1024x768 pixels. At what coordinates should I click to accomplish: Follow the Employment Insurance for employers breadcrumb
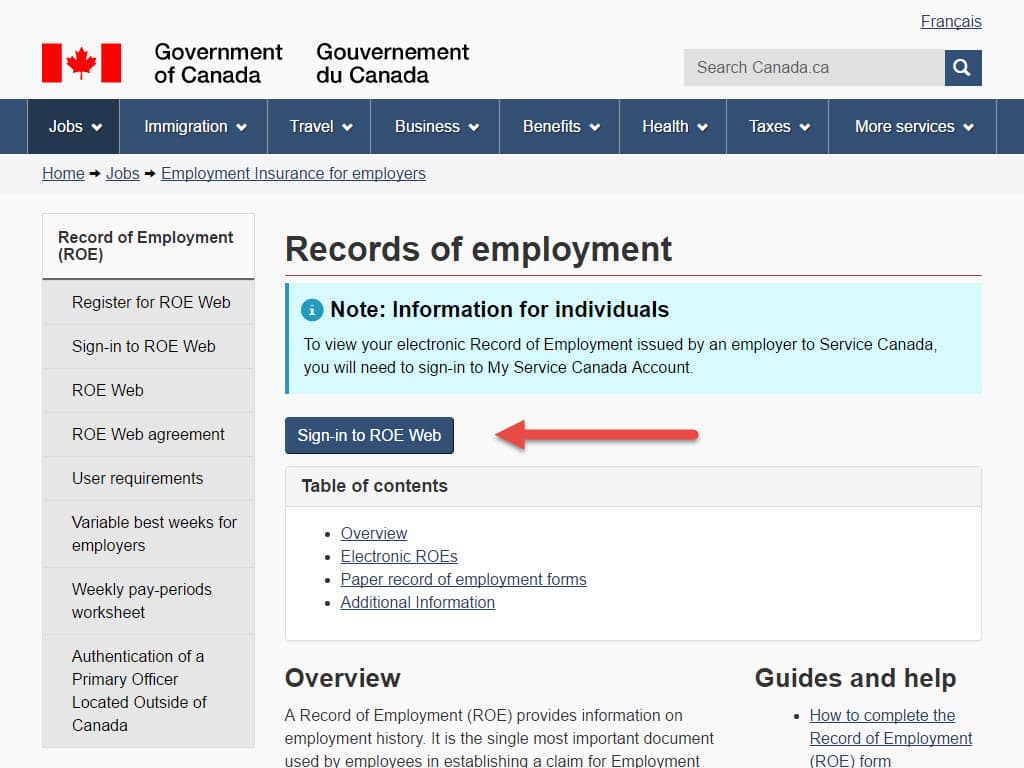click(x=293, y=173)
